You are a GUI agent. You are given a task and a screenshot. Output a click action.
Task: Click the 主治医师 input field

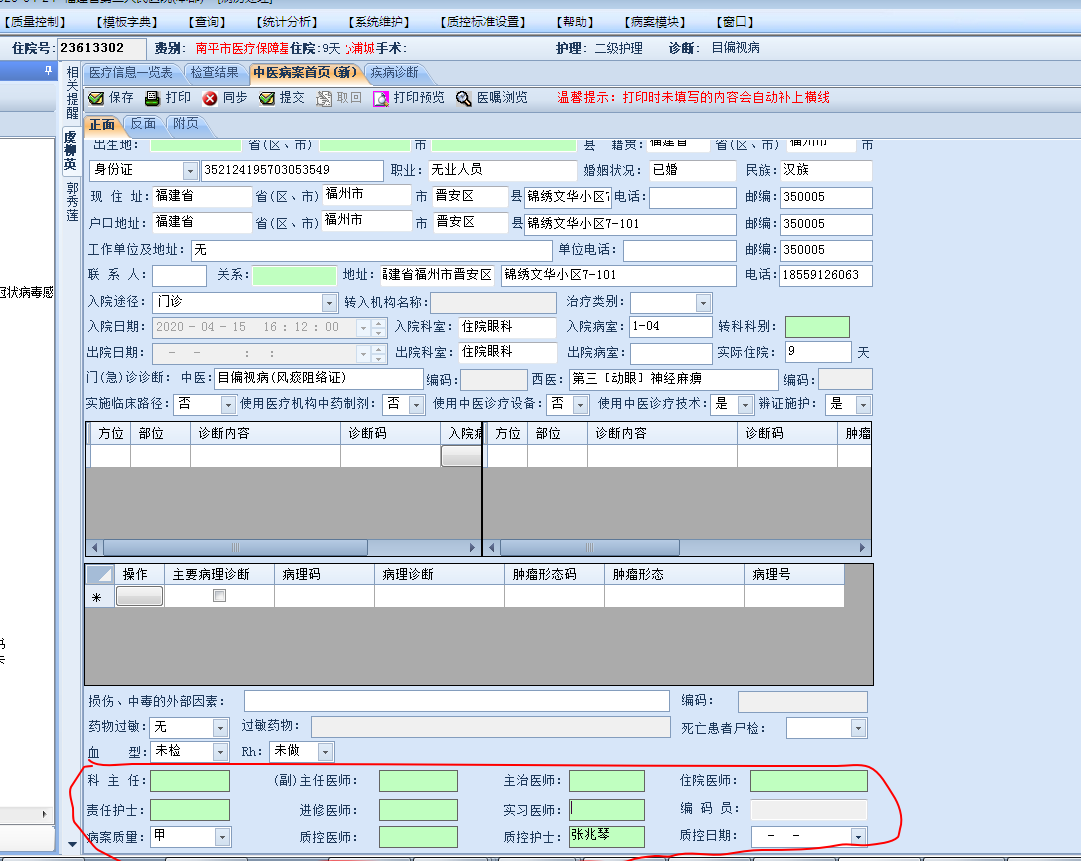607,781
